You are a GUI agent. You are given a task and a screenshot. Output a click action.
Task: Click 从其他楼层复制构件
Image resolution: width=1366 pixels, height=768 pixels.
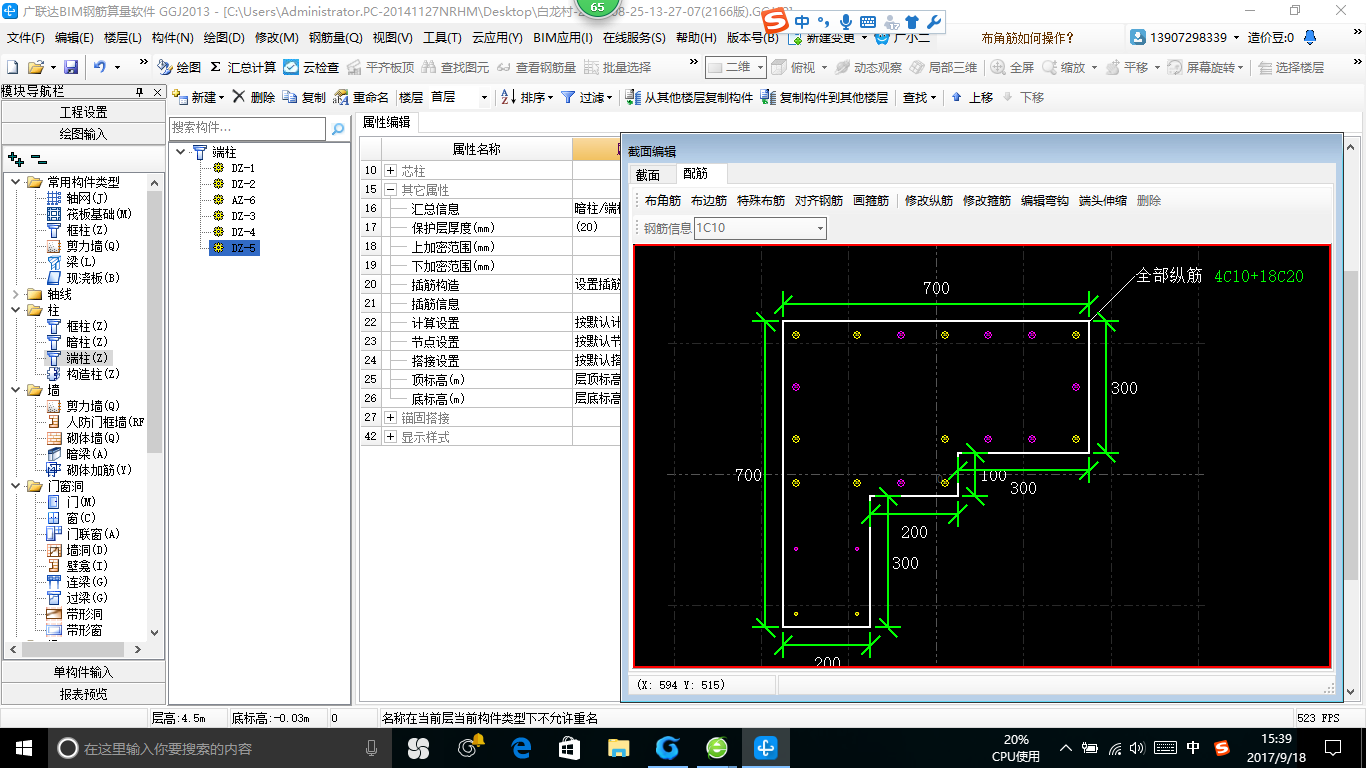coord(689,97)
